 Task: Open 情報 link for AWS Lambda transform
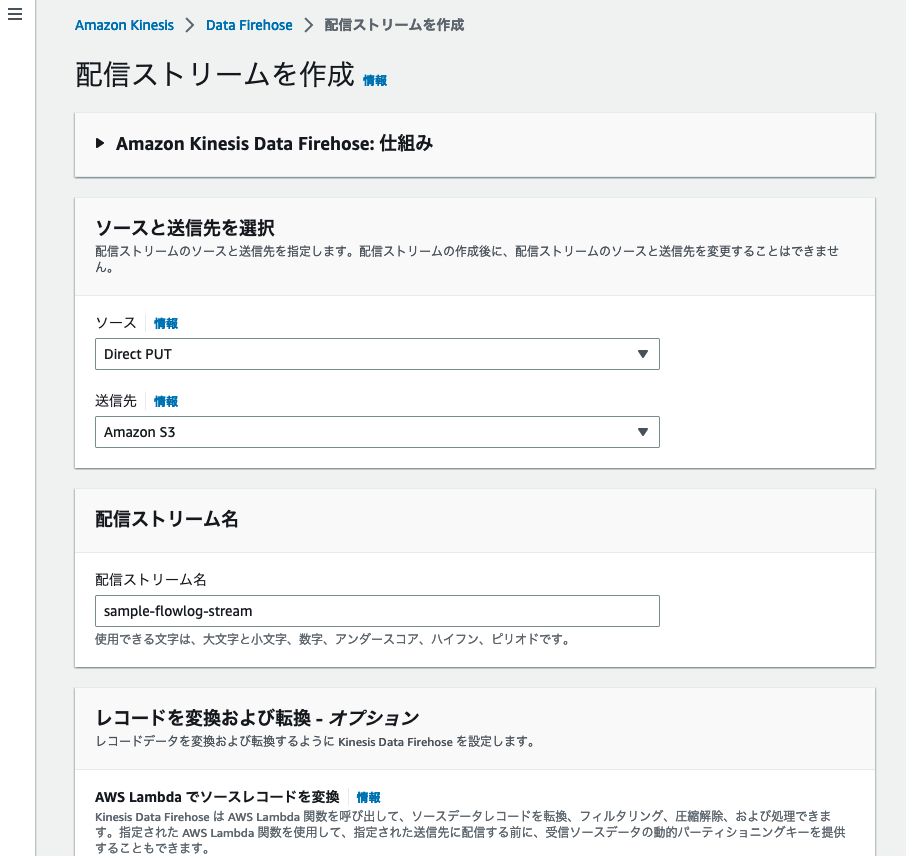click(x=369, y=797)
